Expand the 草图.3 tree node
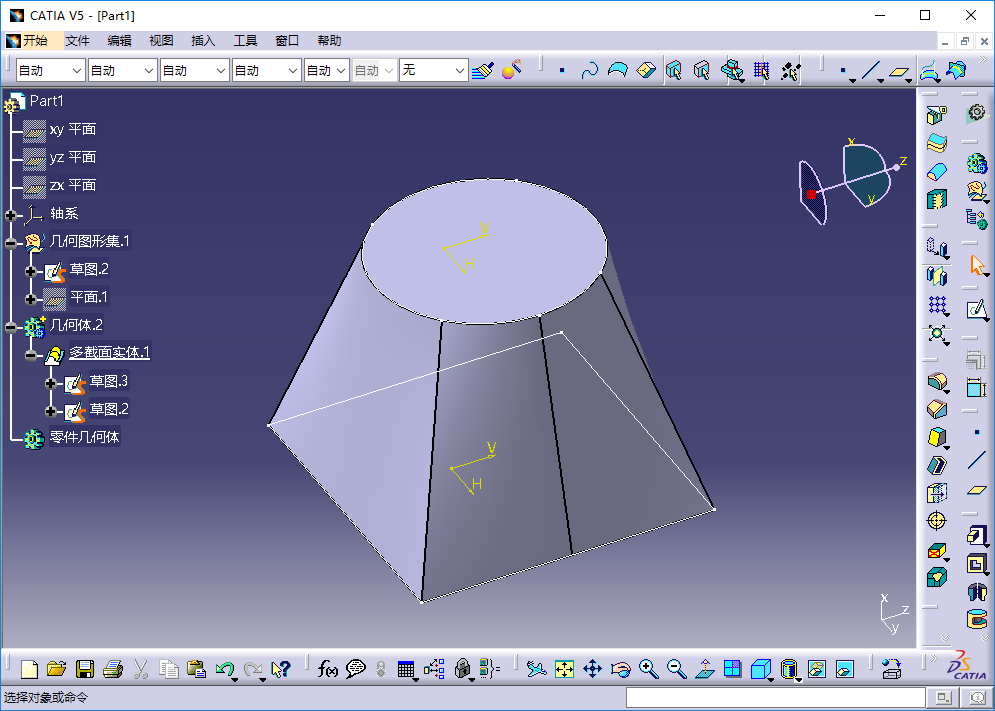The height and width of the screenshot is (711, 995). click(51, 382)
